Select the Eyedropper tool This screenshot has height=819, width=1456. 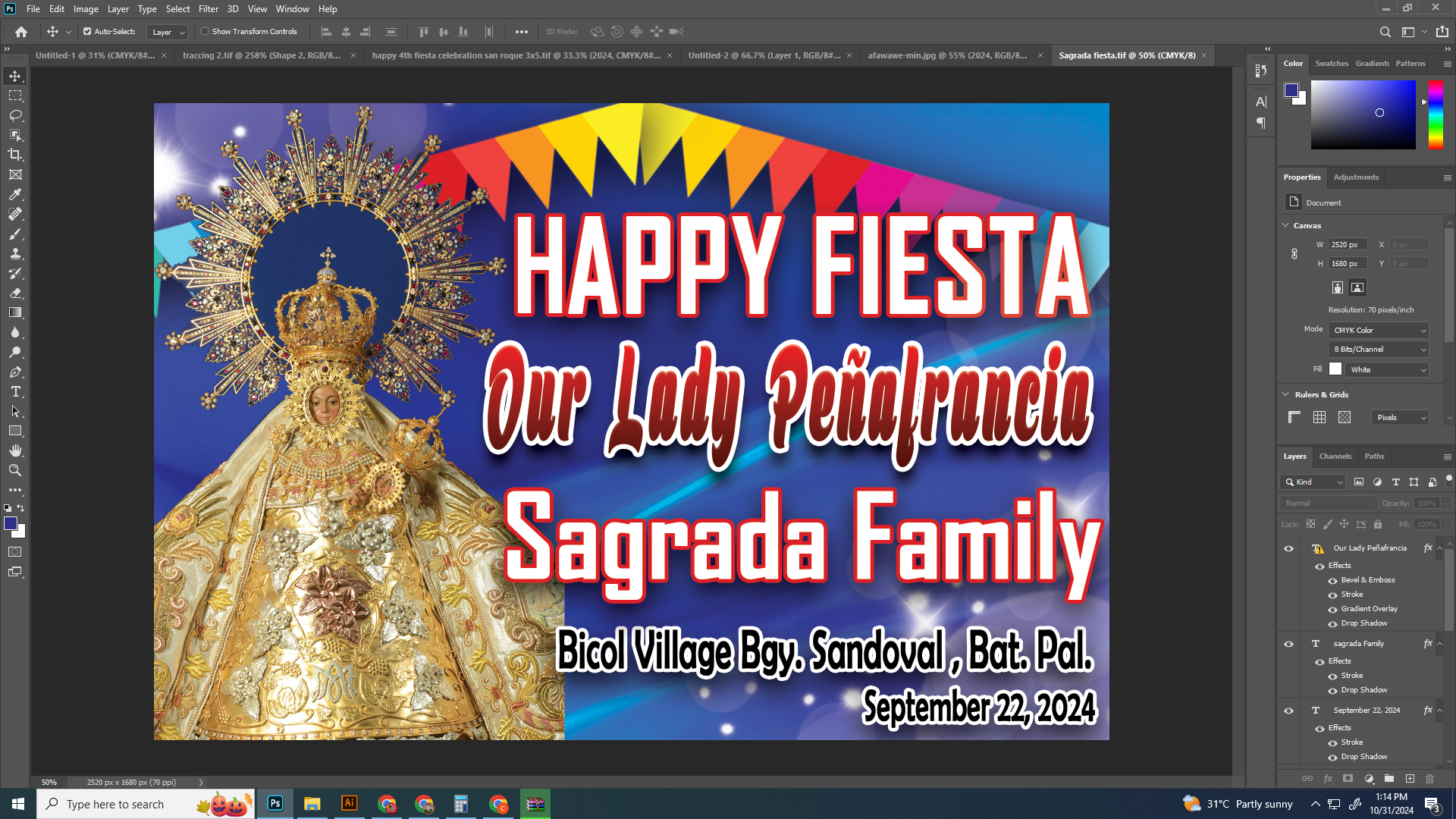[x=15, y=194]
